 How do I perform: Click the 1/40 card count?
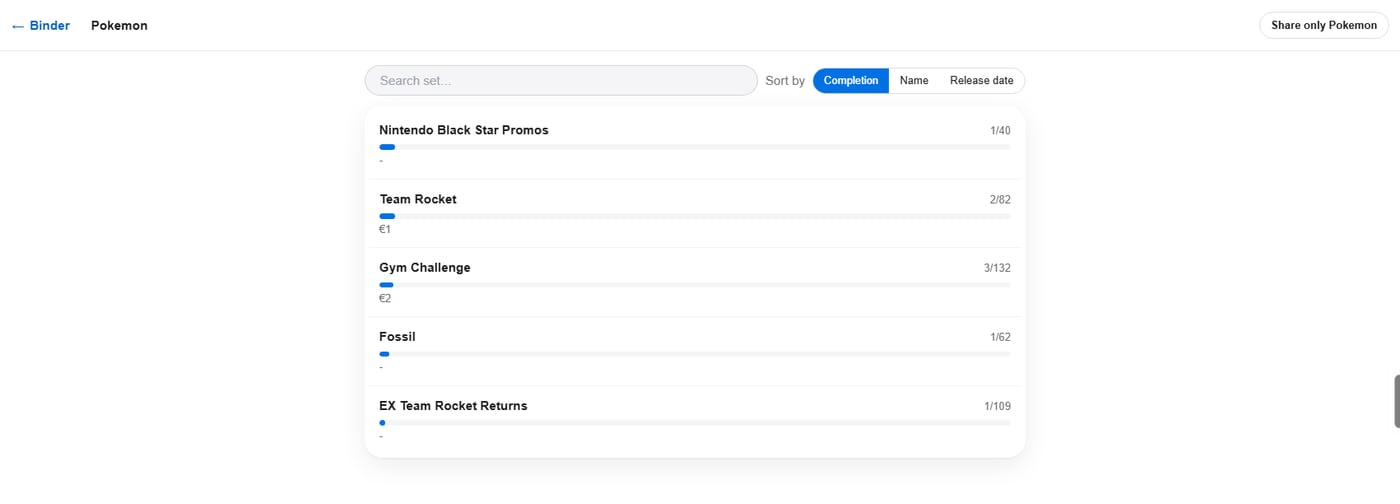[1000, 130]
